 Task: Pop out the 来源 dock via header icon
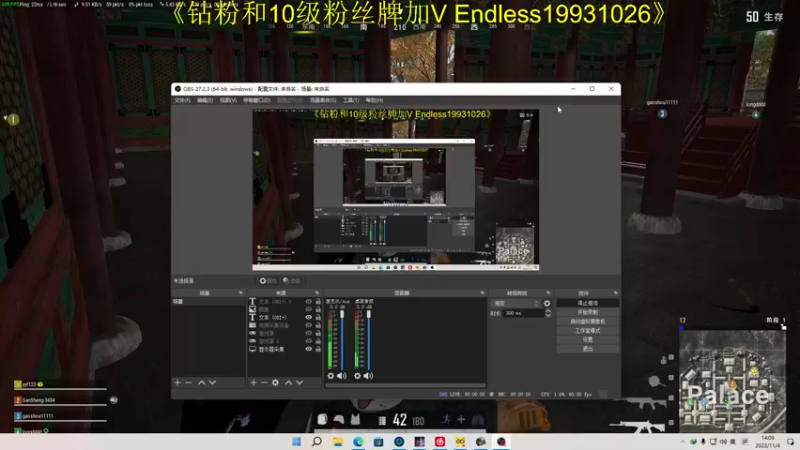[317, 293]
